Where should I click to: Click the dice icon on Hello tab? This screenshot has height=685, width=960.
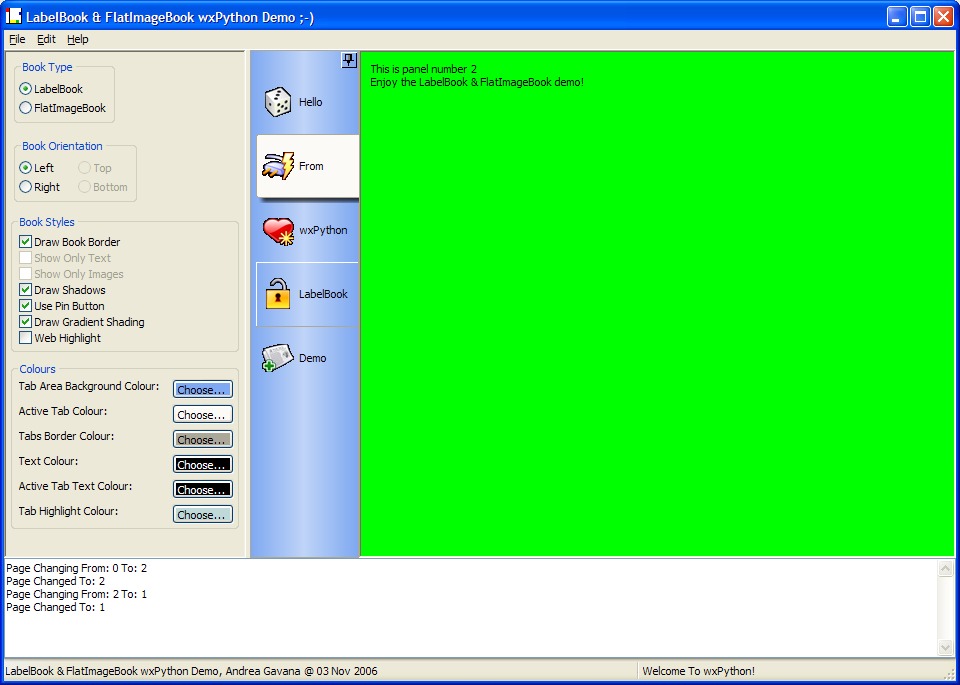click(277, 102)
